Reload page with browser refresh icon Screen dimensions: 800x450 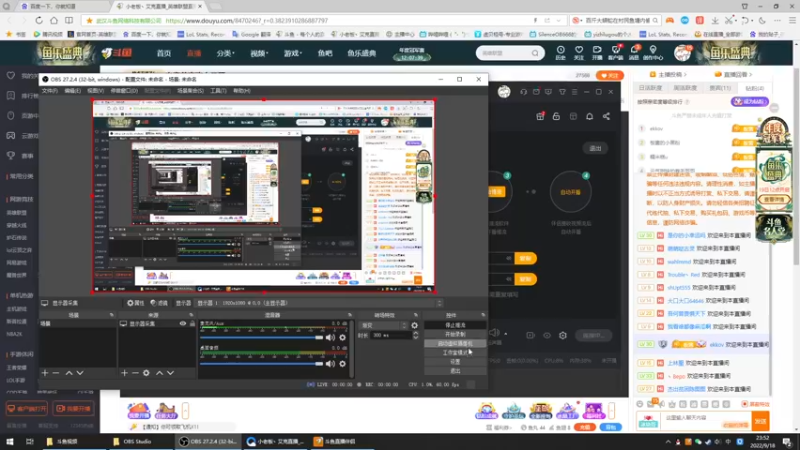point(39,20)
